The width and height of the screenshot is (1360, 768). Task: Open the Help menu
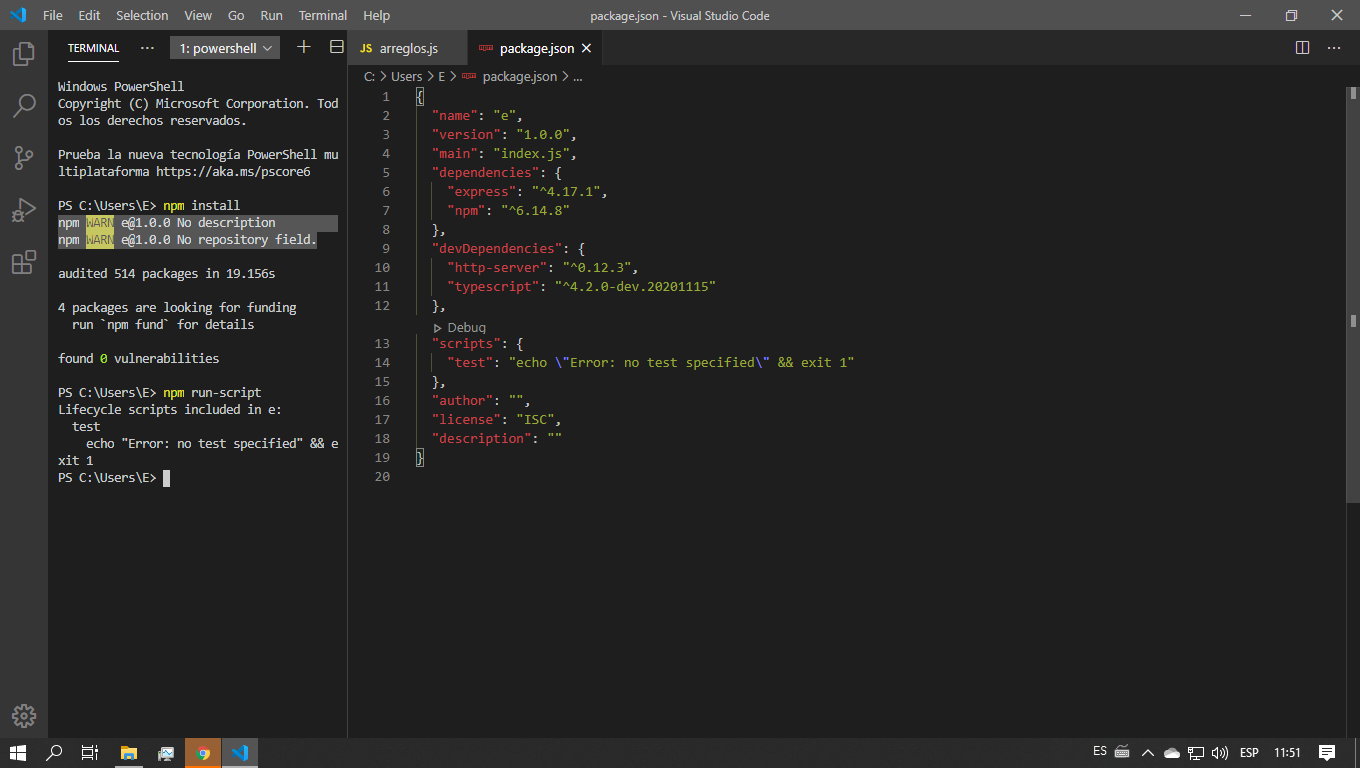[x=377, y=15]
